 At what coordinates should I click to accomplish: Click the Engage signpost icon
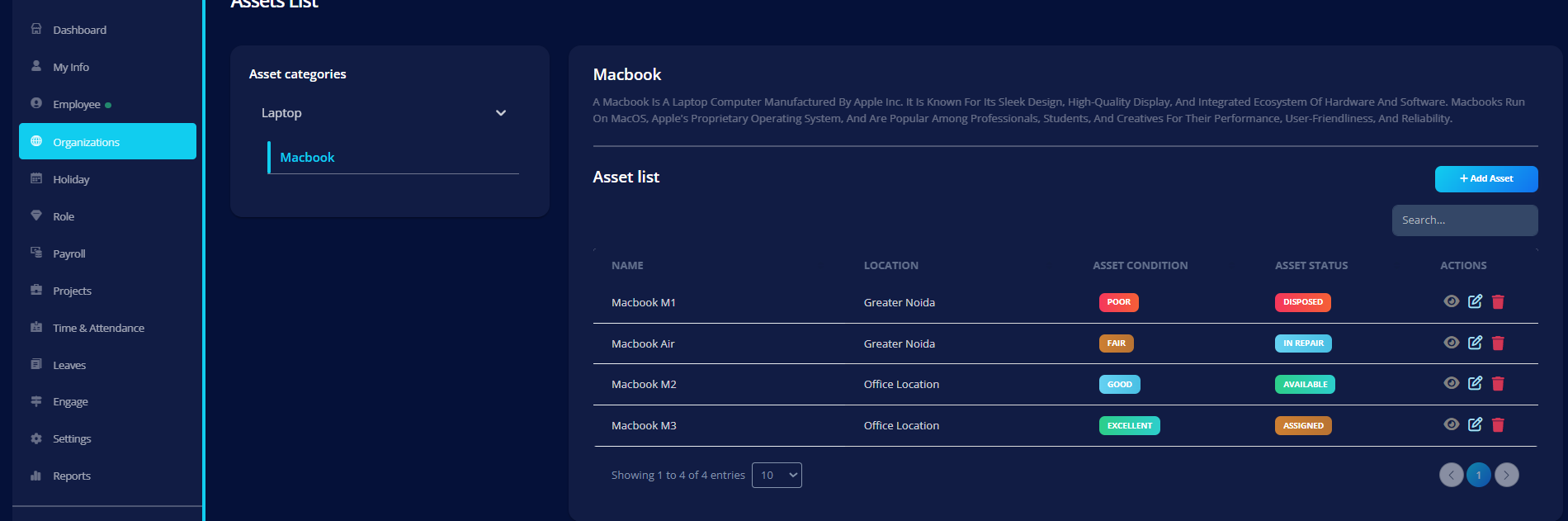(x=36, y=401)
